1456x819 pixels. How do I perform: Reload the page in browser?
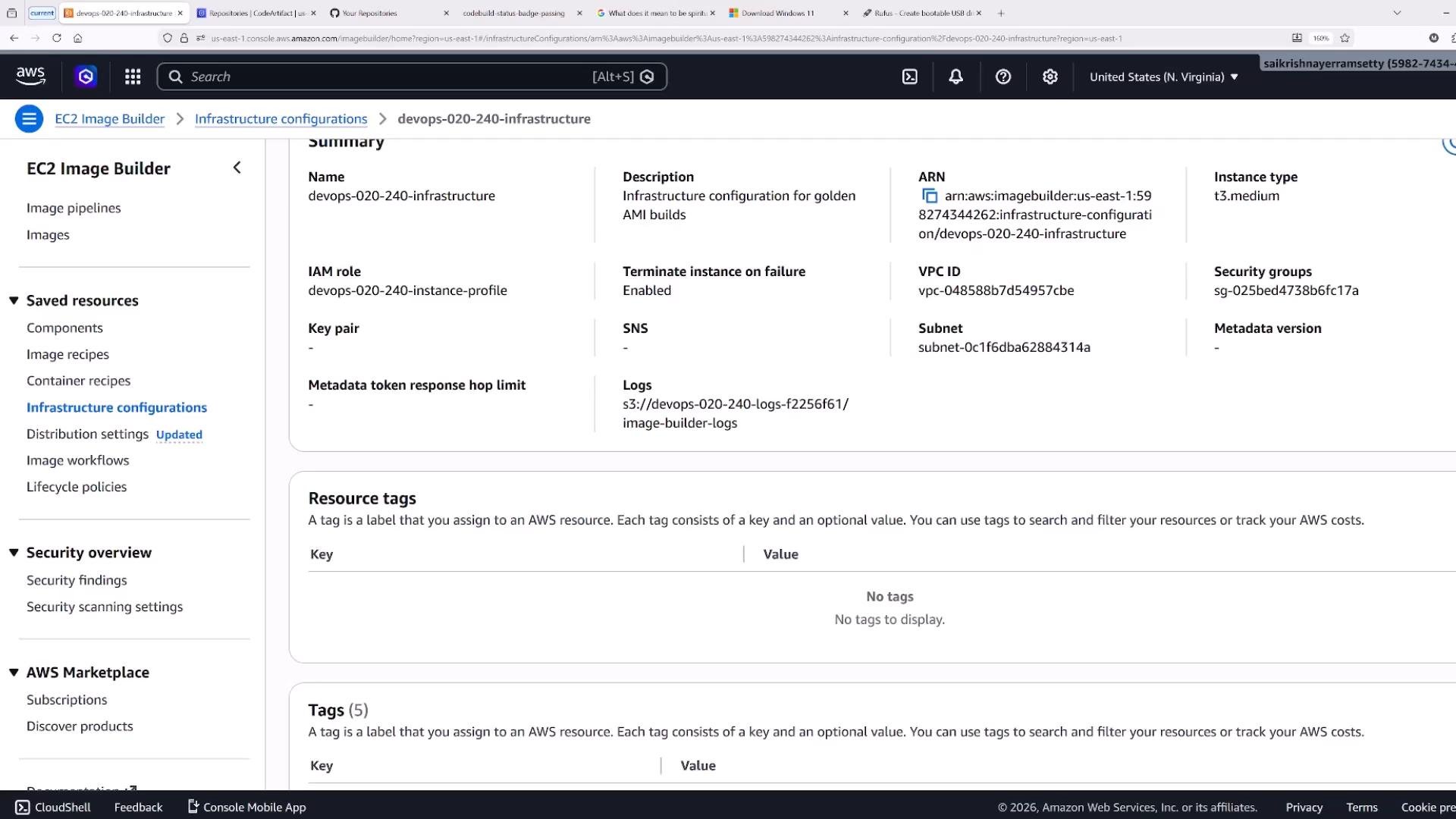[57, 38]
